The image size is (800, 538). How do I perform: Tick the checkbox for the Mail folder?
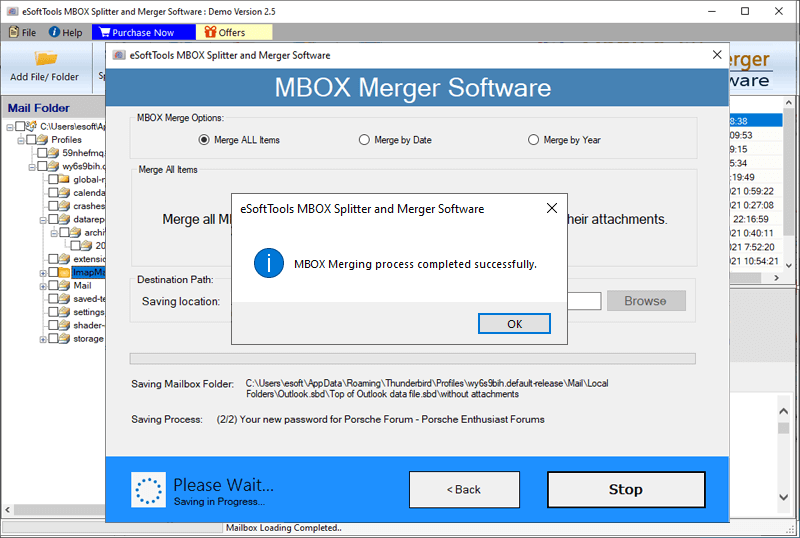click(53, 286)
